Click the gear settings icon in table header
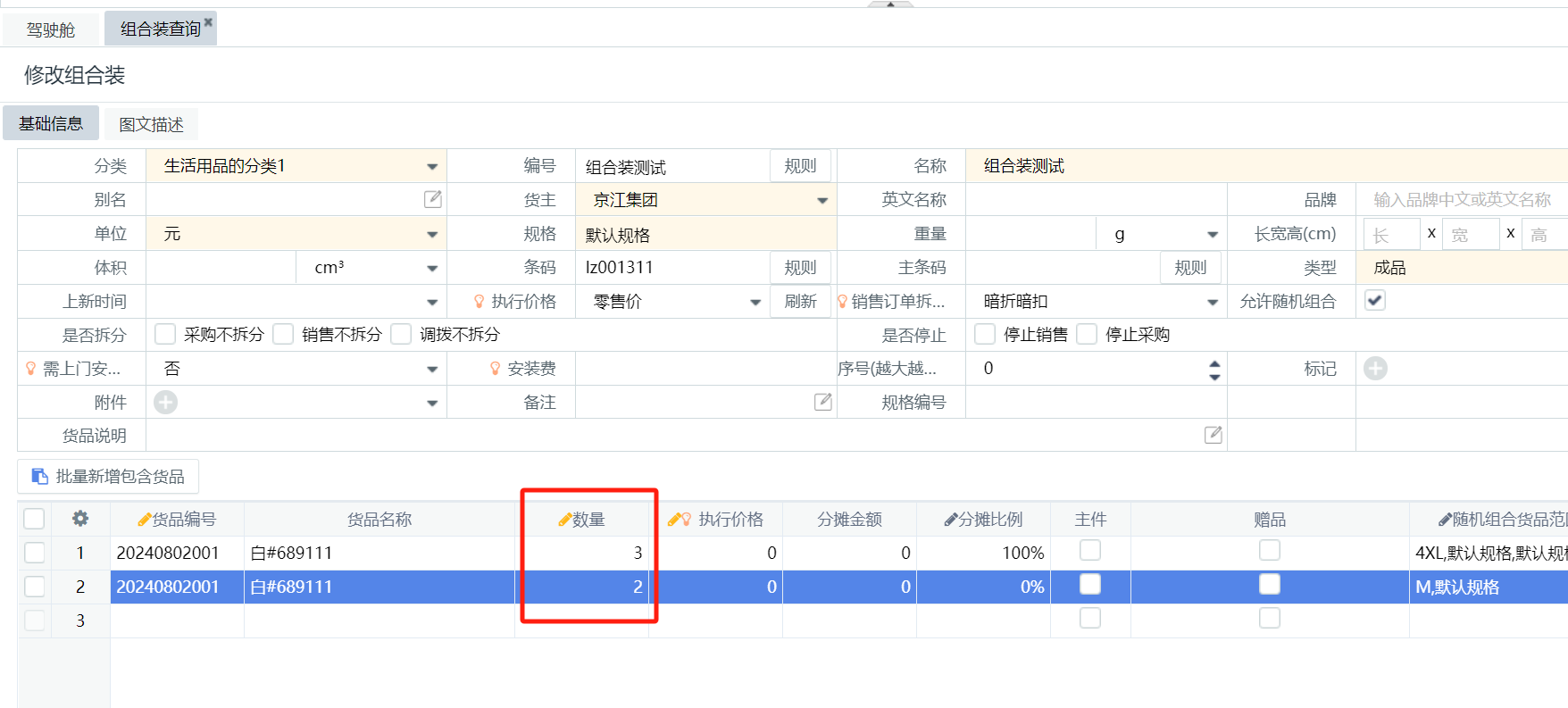The image size is (1568, 708). [80, 519]
